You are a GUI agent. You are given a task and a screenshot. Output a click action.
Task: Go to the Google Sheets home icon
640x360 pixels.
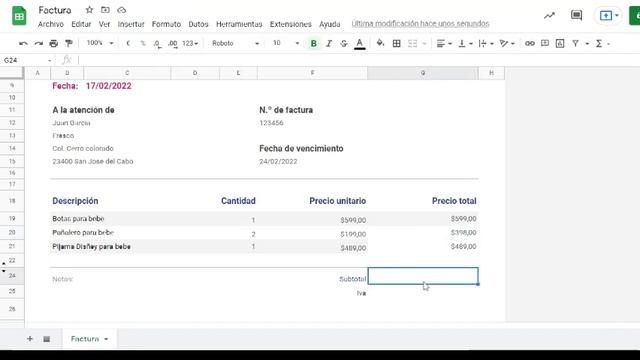point(19,16)
